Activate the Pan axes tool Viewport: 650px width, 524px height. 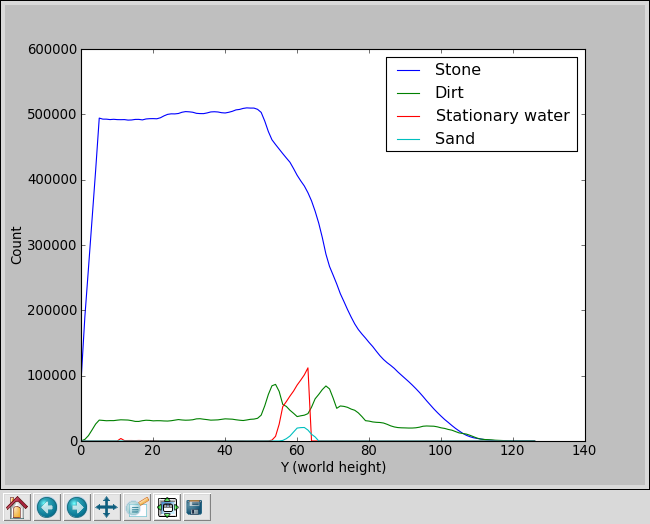(107, 507)
